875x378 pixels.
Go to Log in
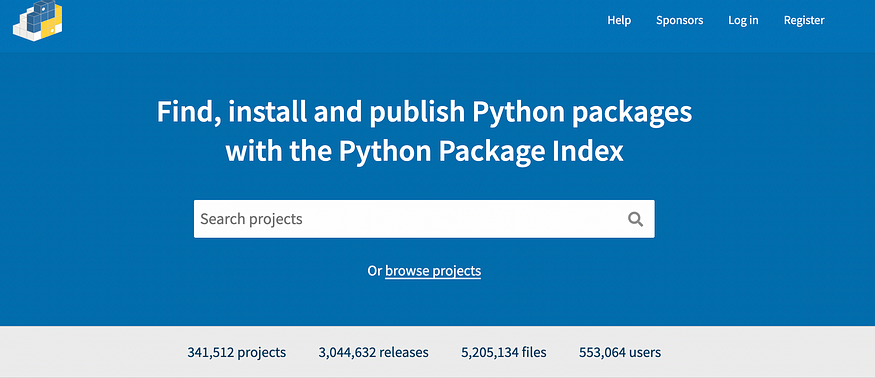click(743, 20)
